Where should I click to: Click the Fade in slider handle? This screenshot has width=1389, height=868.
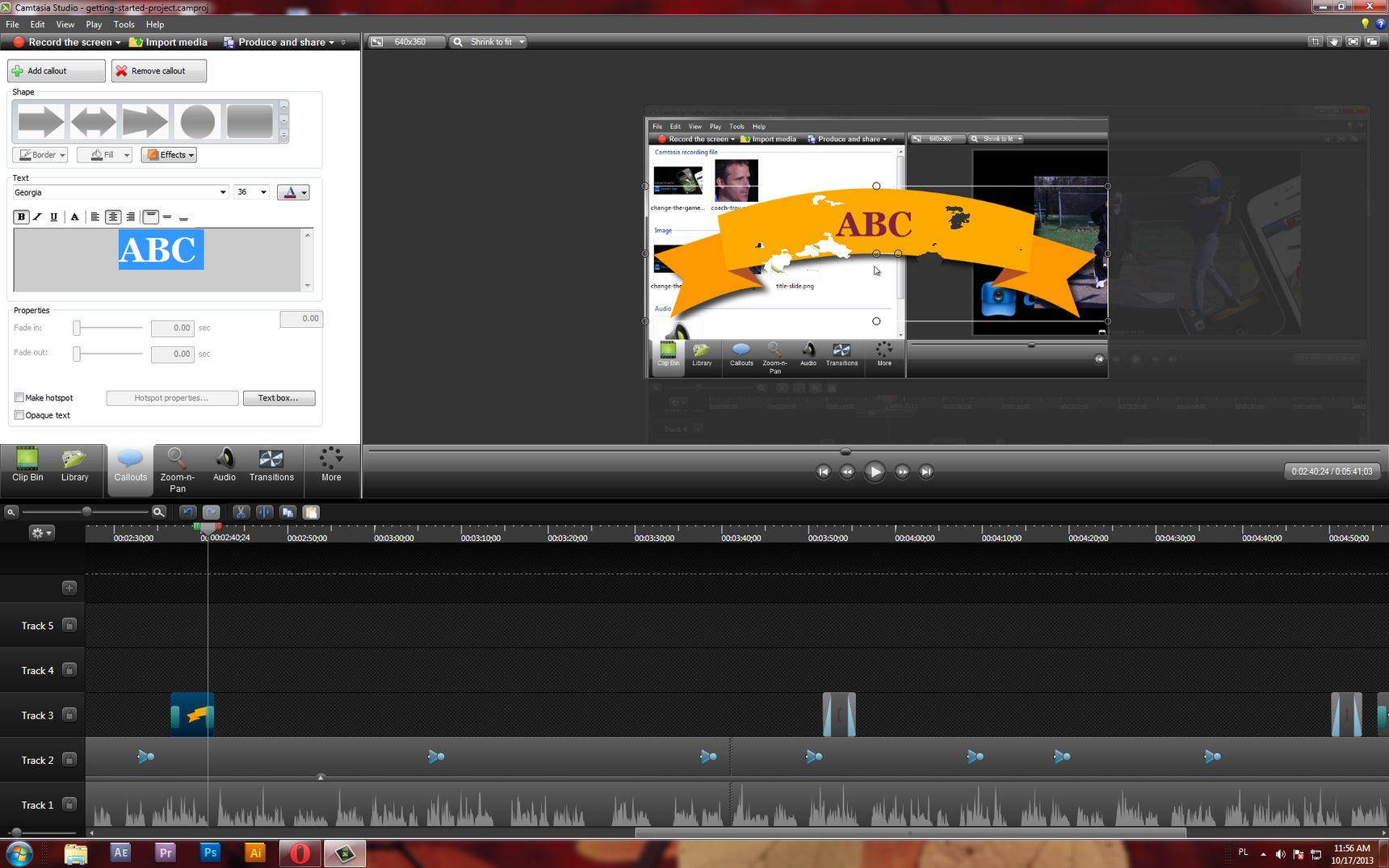(x=77, y=328)
